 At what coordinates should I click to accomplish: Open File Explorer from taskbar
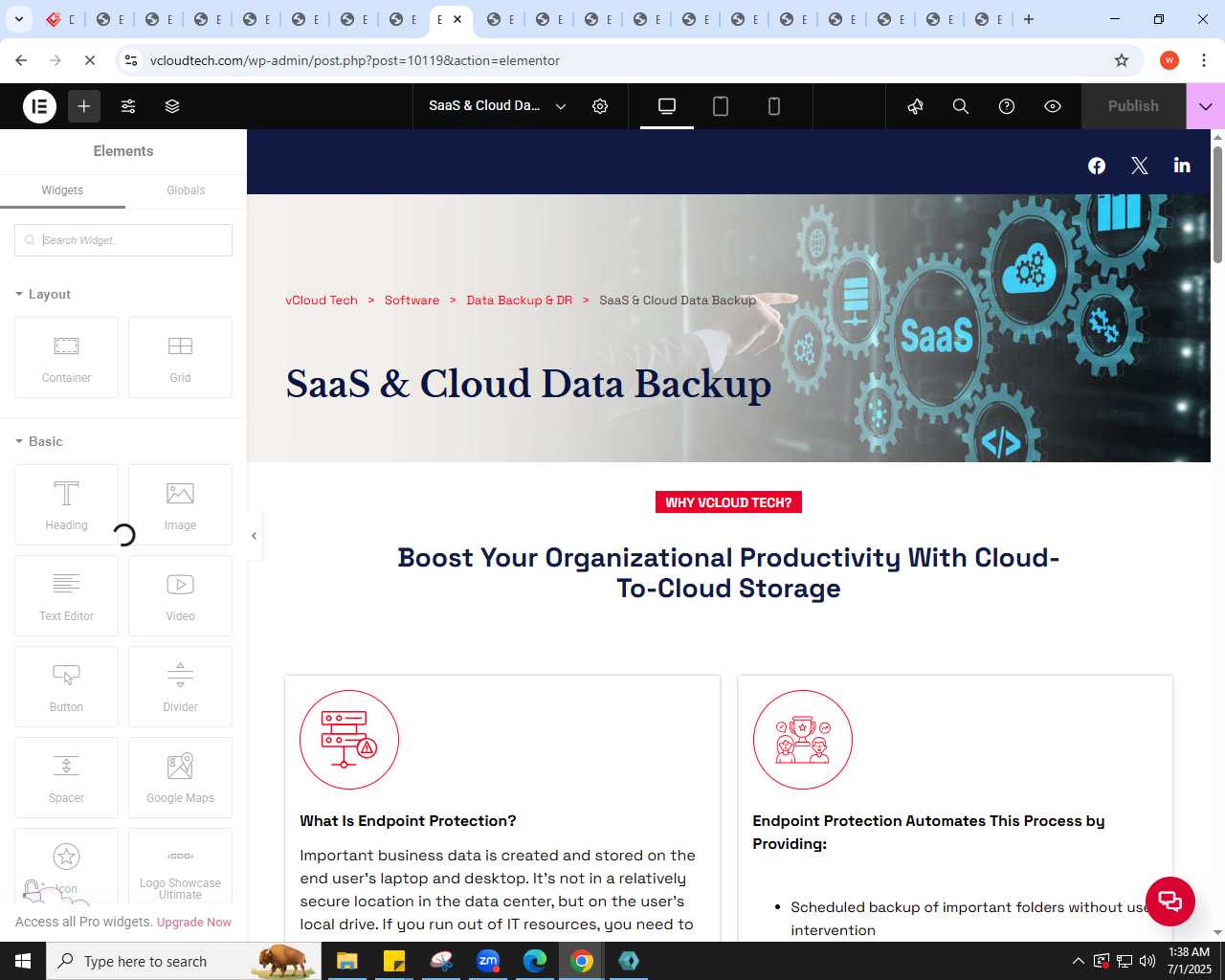346,961
